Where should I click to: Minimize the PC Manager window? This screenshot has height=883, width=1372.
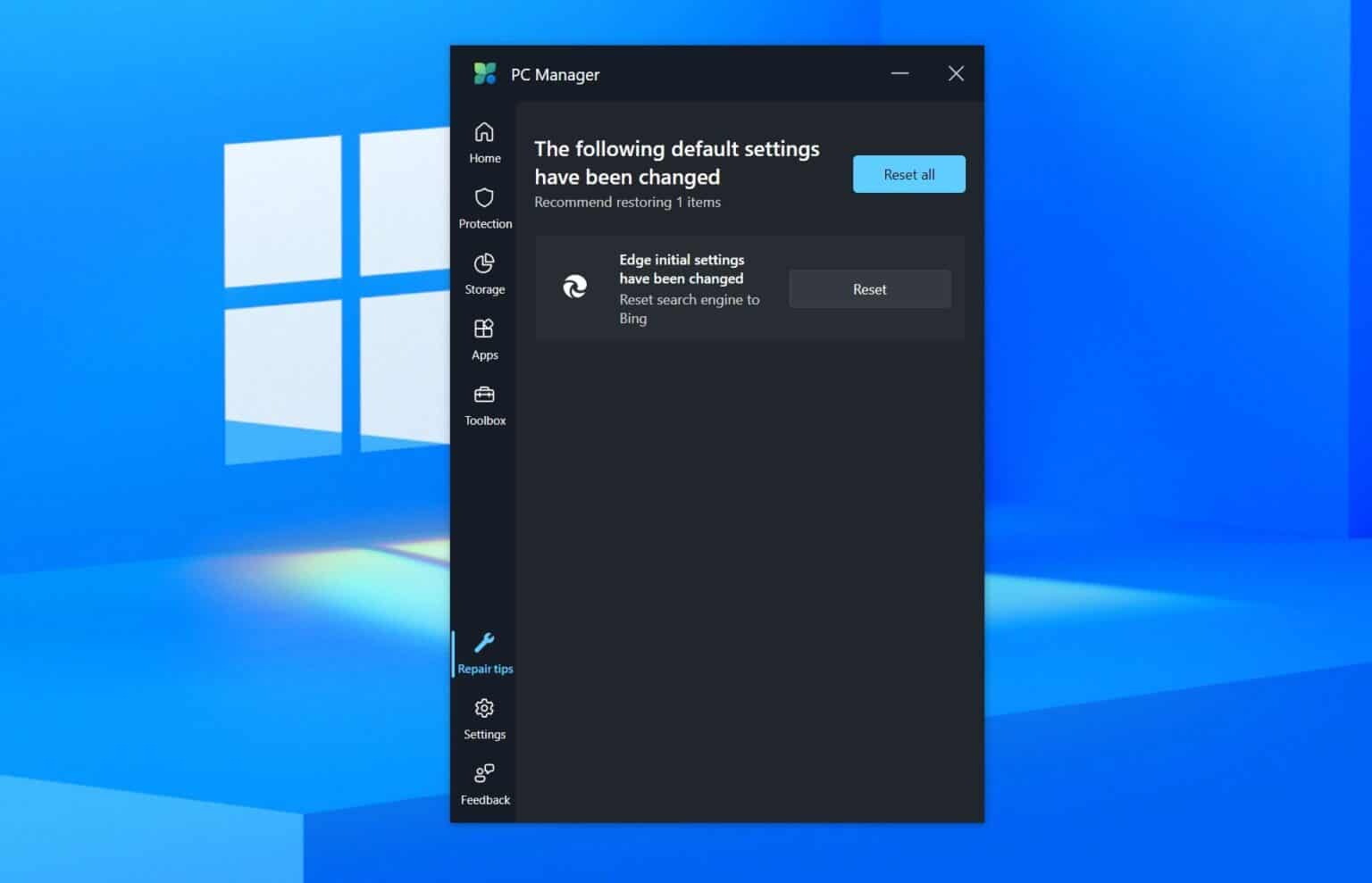point(899,73)
